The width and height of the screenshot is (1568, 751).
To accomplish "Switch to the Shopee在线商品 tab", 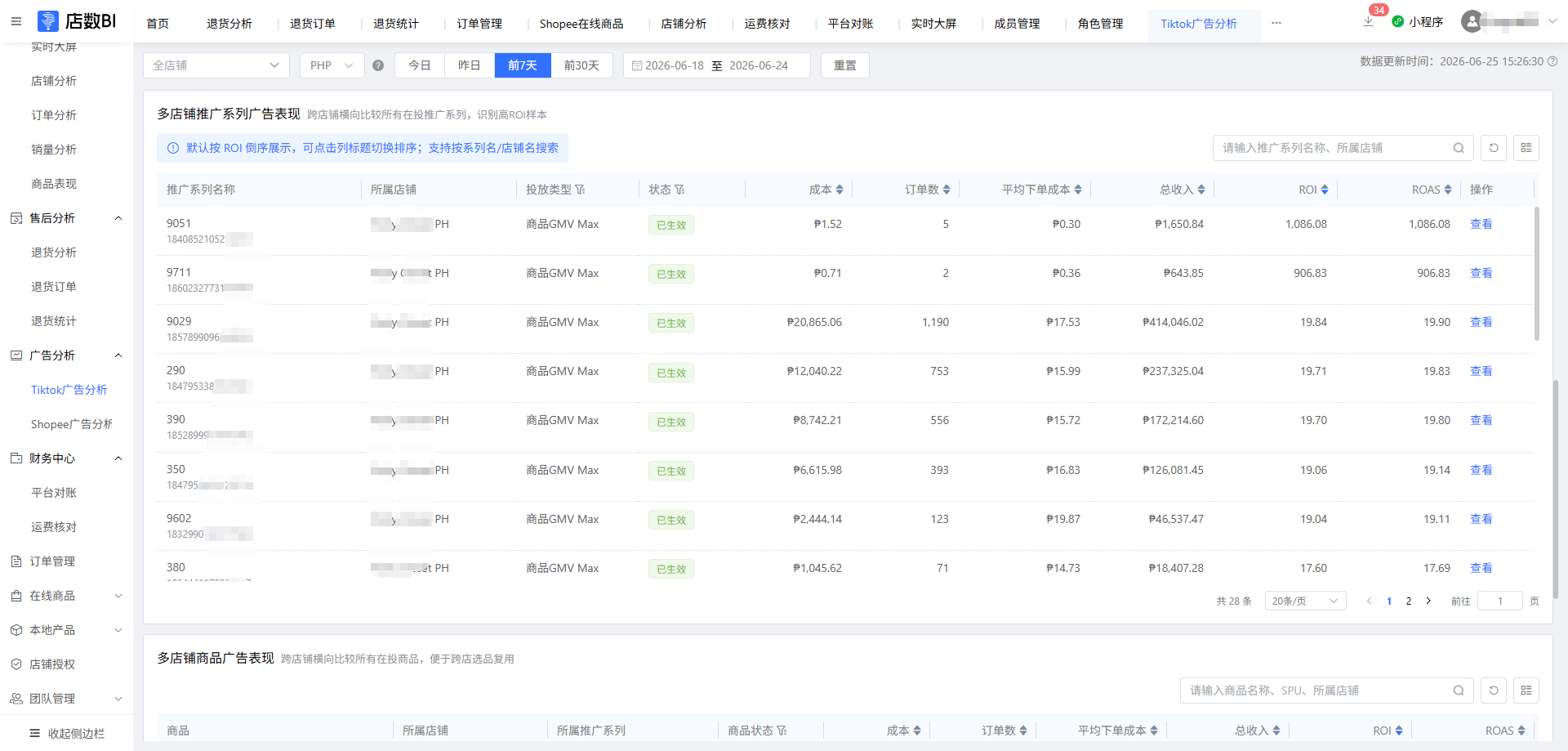I will [x=581, y=24].
